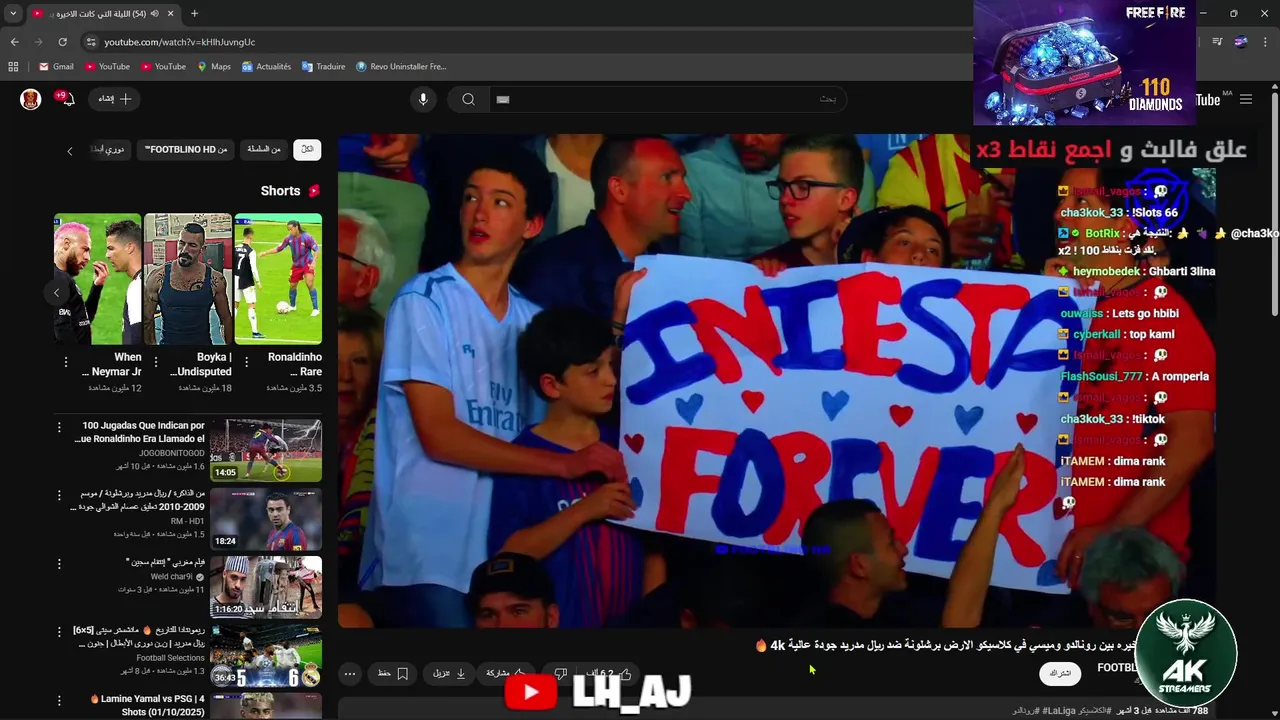Viewport: 1280px width, 720px height.
Task: Click the video player showing Iniesta Forever
Action: tap(777, 381)
